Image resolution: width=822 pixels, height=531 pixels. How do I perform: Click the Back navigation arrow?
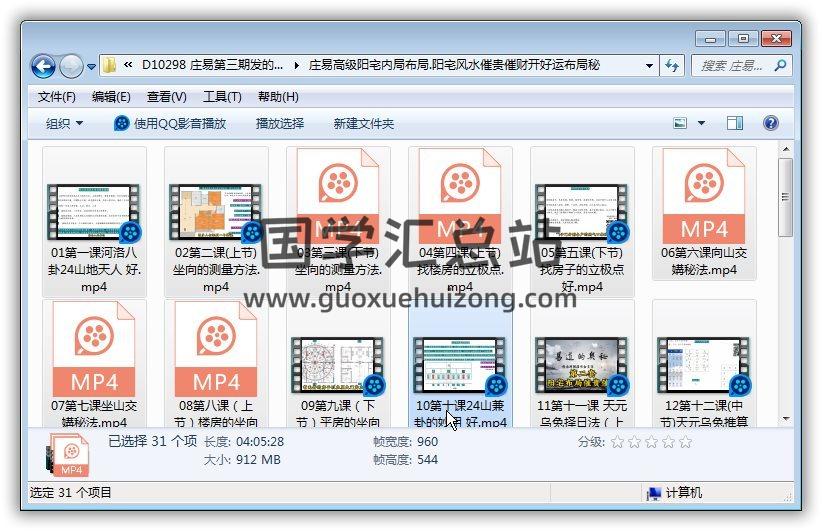point(43,67)
